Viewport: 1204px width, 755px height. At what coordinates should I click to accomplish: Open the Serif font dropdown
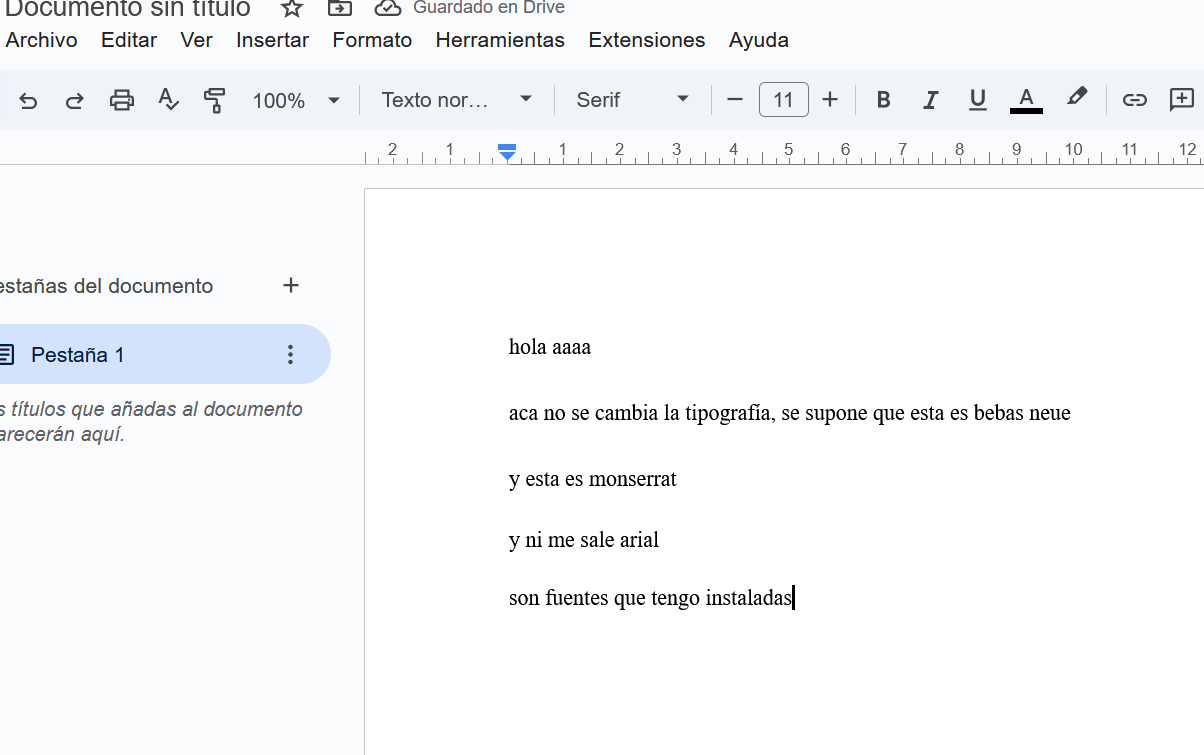(632, 100)
